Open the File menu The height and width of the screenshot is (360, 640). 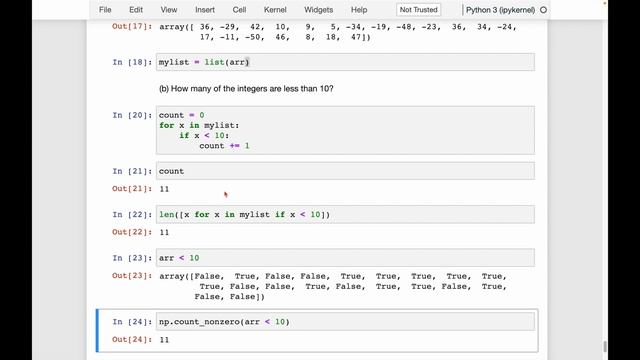(105, 10)
